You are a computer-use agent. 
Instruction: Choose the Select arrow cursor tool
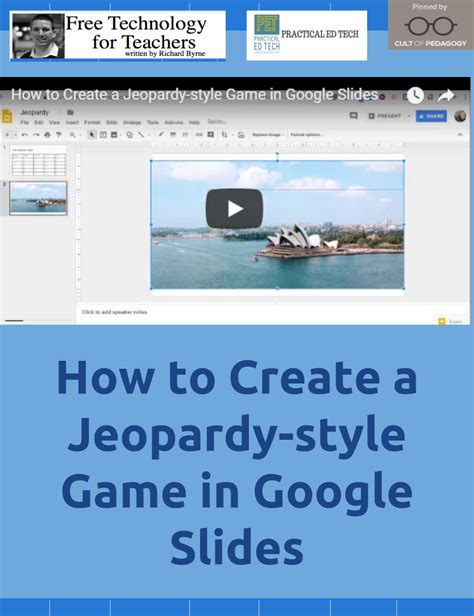[x=92, y=135]
